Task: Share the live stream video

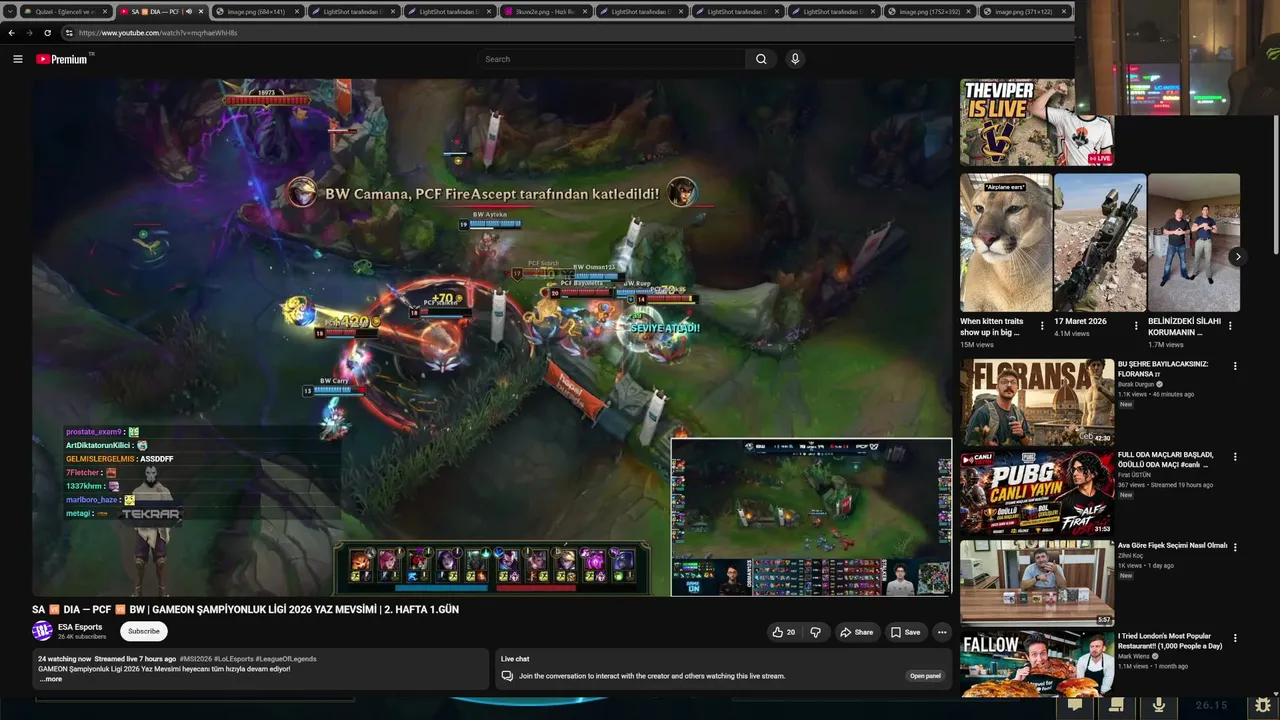Action: click(x=856, y=632)
